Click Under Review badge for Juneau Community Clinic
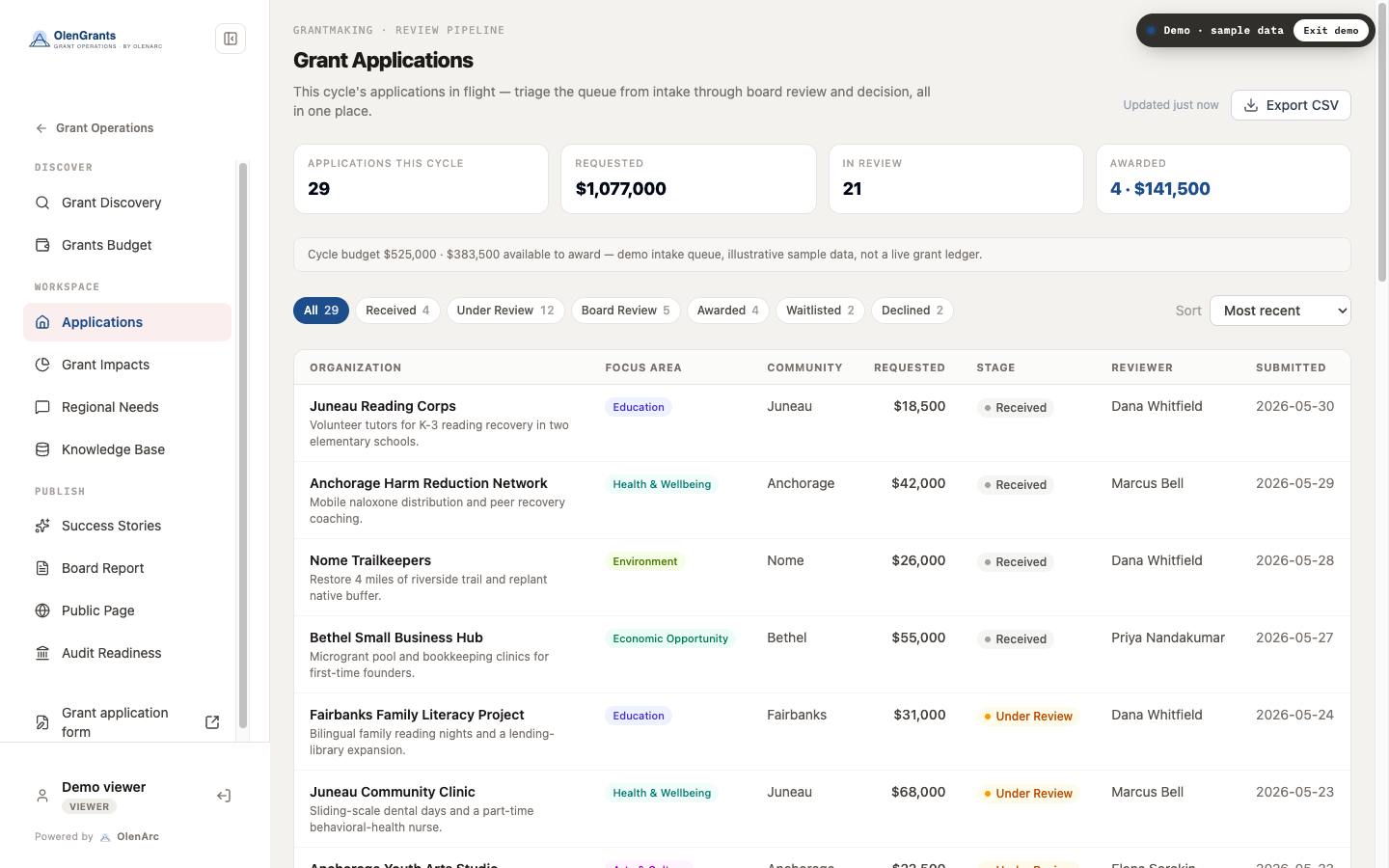Screen dimensions: 1389x868 pos(1027,794)
